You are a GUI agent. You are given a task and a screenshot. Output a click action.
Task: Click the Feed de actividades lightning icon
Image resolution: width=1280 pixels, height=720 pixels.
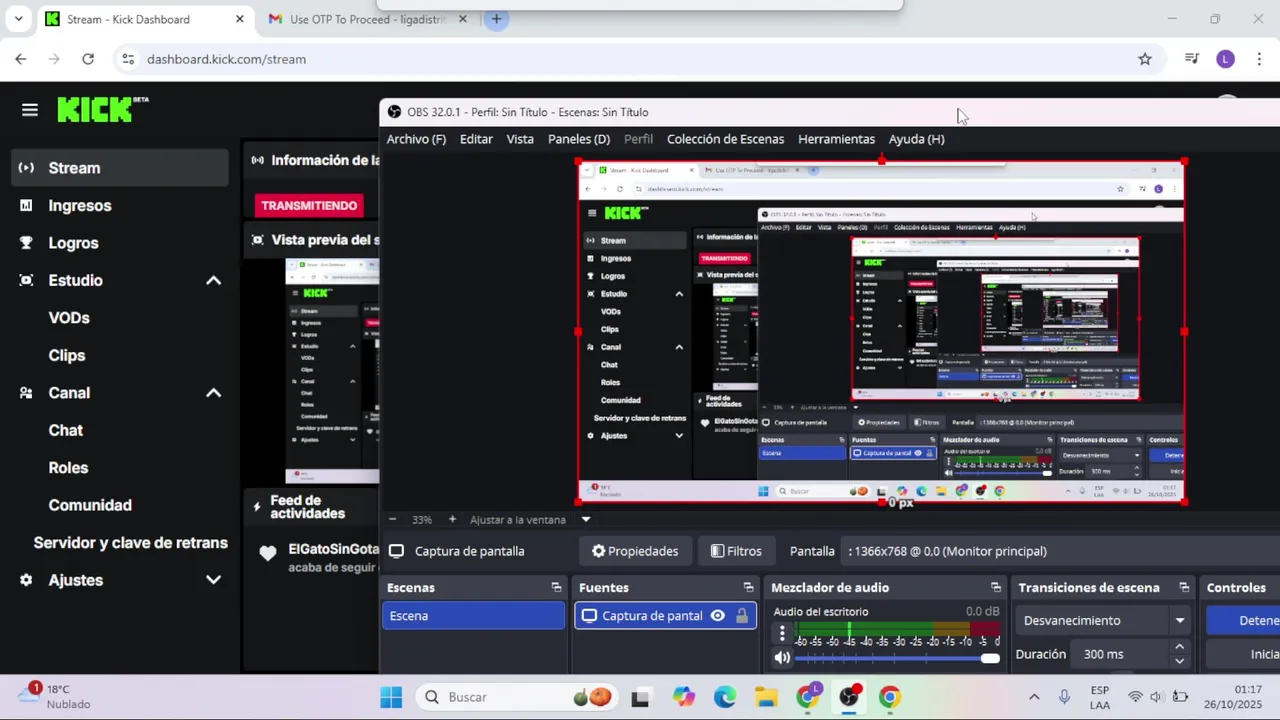257,507
